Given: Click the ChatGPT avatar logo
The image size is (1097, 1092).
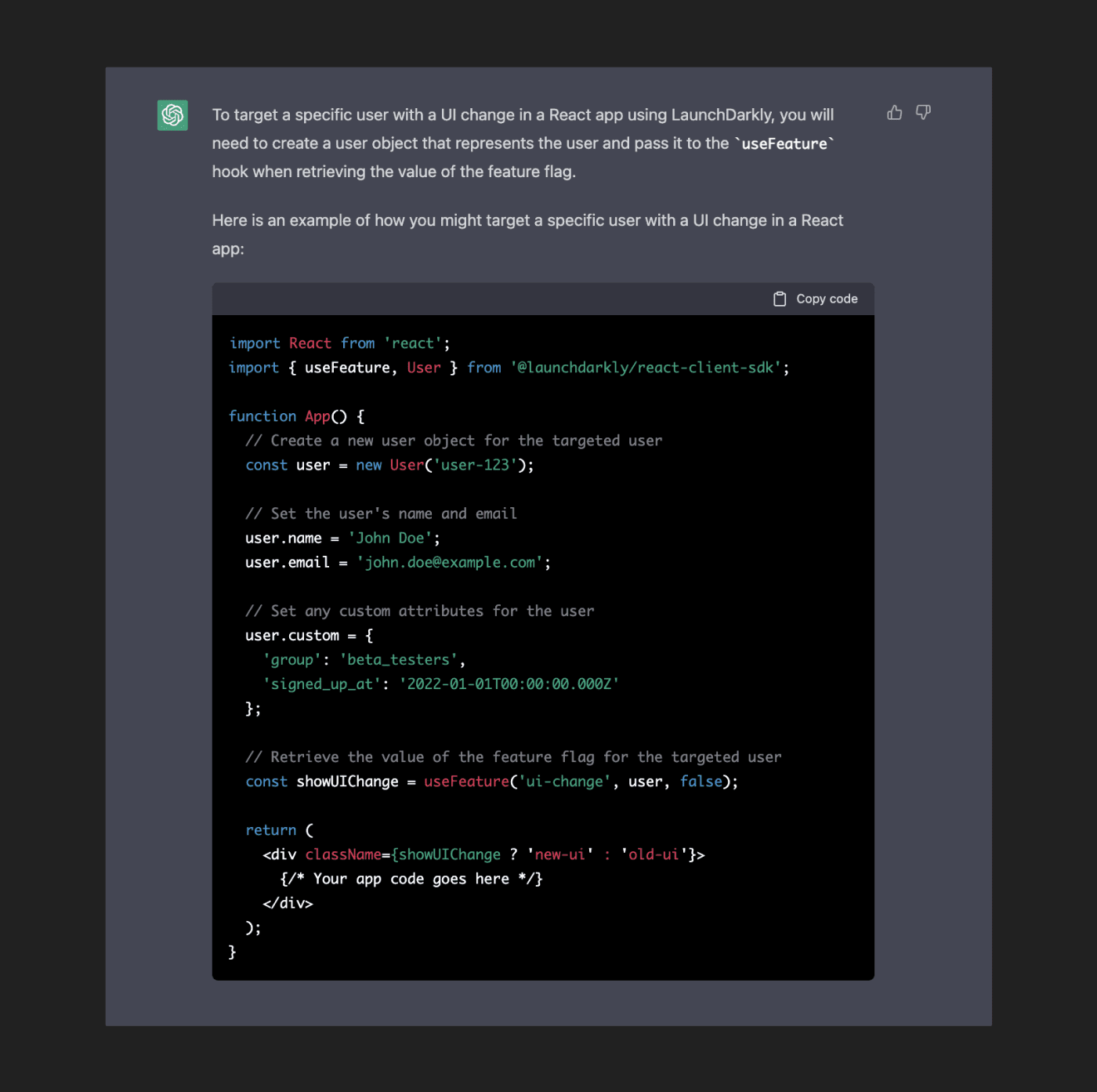Looking at the screenshot, I should click(x=172, y=115).
